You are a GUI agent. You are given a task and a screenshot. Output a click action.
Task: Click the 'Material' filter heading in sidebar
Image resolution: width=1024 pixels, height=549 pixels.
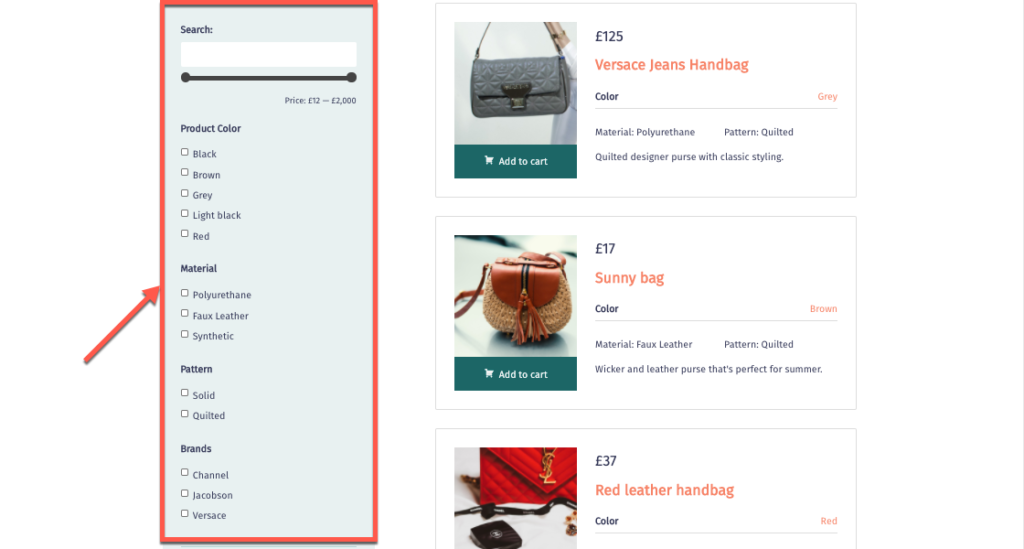click(x=199, y=268)
